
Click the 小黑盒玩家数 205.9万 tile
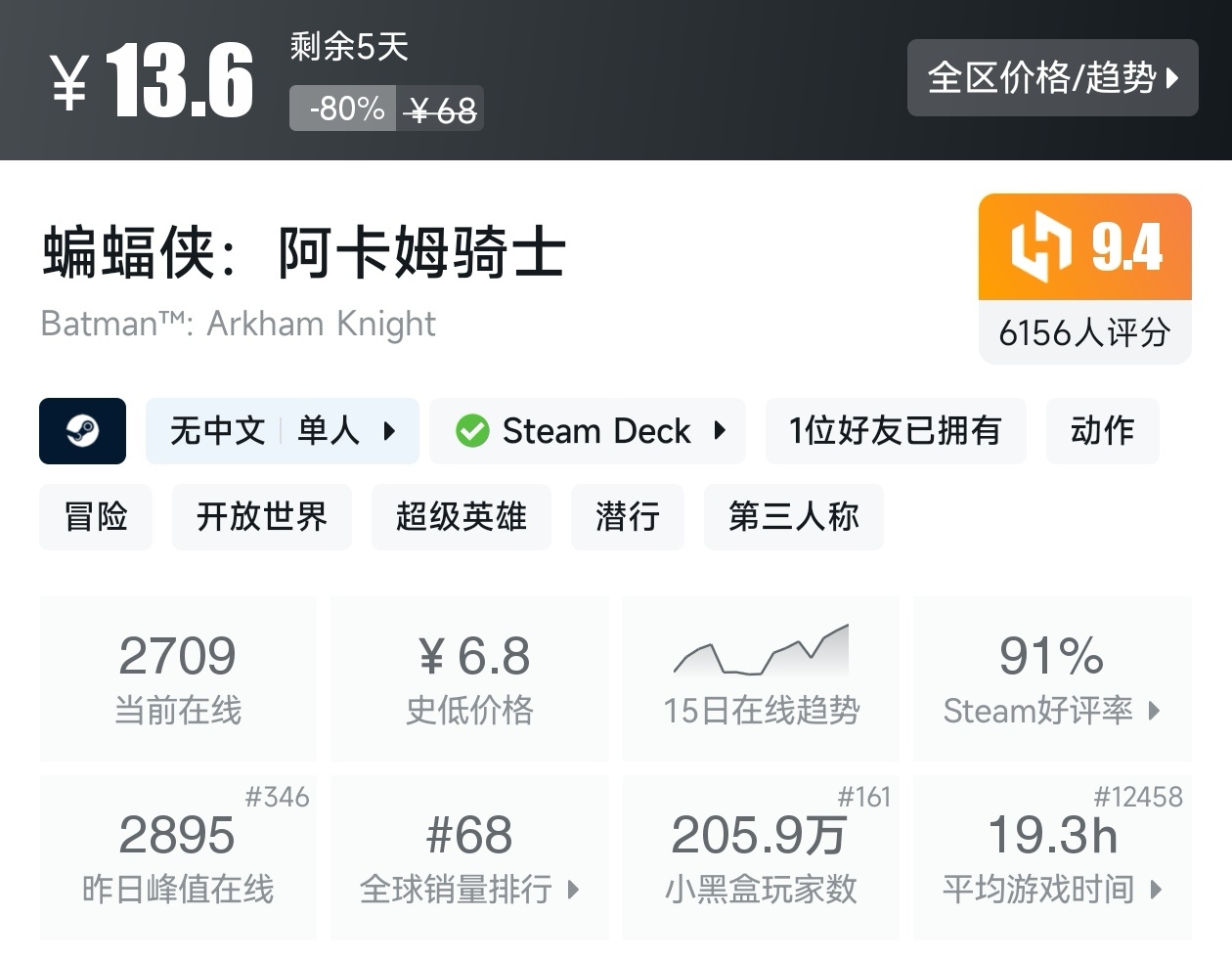(761, 857)
